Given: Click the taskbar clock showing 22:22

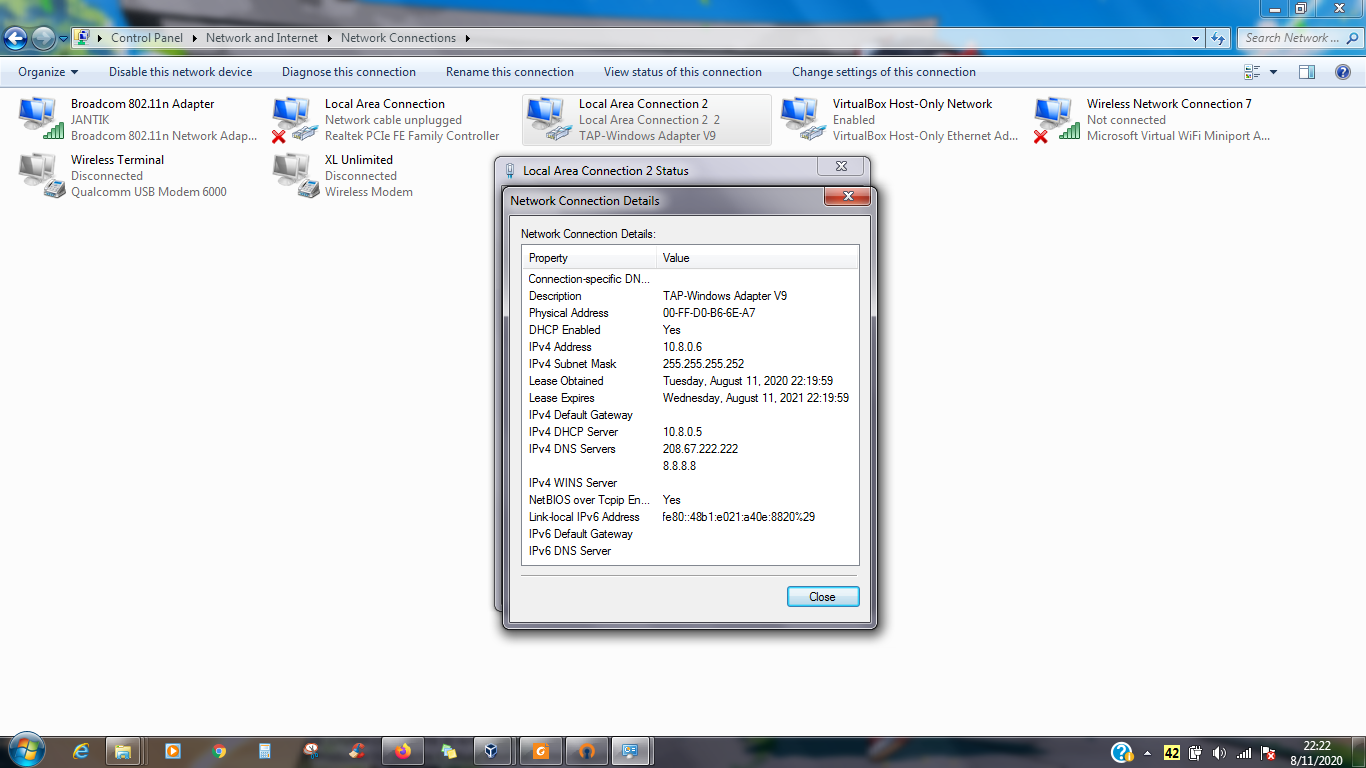Looking at the screenshot, I should (x=1317, y=752).
